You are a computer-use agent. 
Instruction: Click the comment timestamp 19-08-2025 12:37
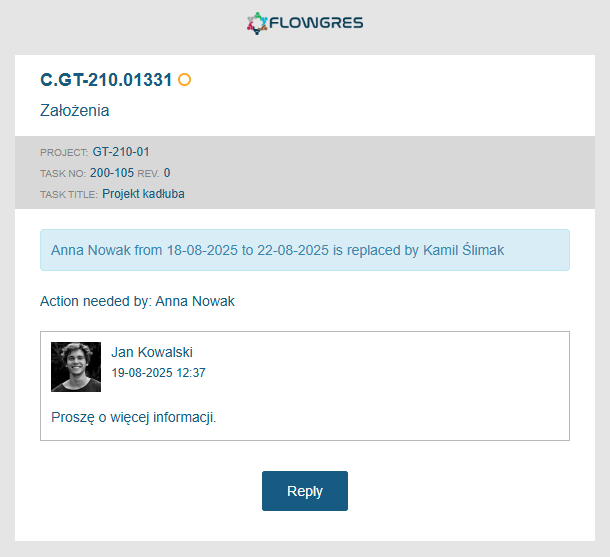[x=158, y=373]
